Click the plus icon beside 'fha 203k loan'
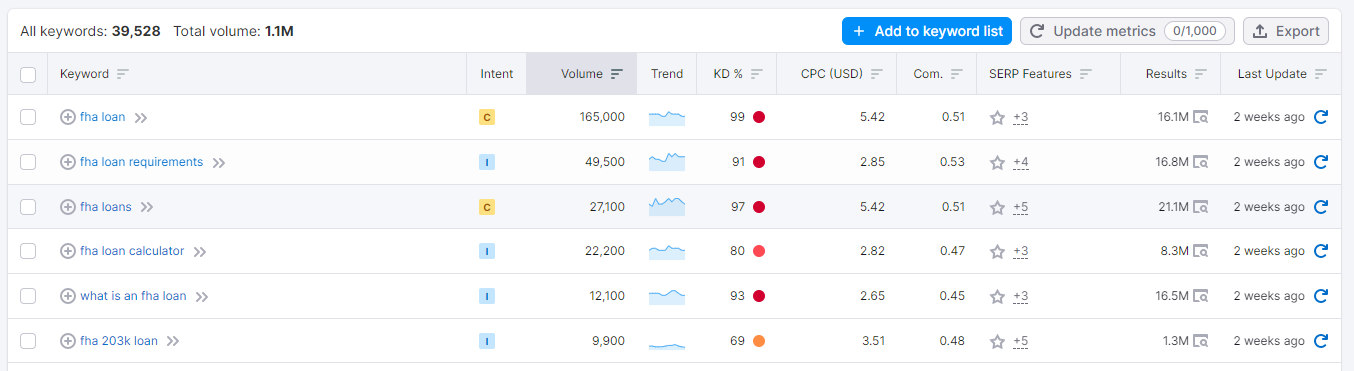1354x371 pixels. coord(68,341)
